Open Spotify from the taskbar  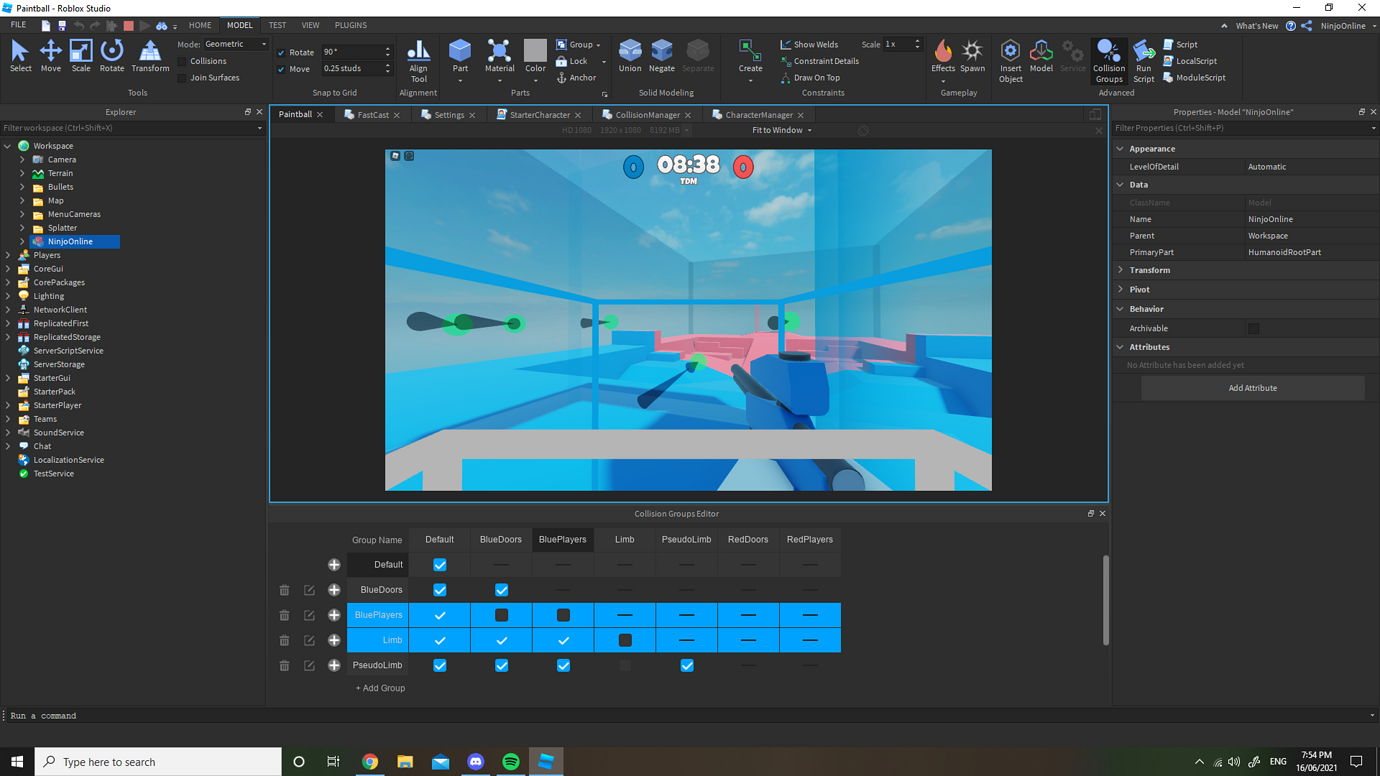pos(511,761)
